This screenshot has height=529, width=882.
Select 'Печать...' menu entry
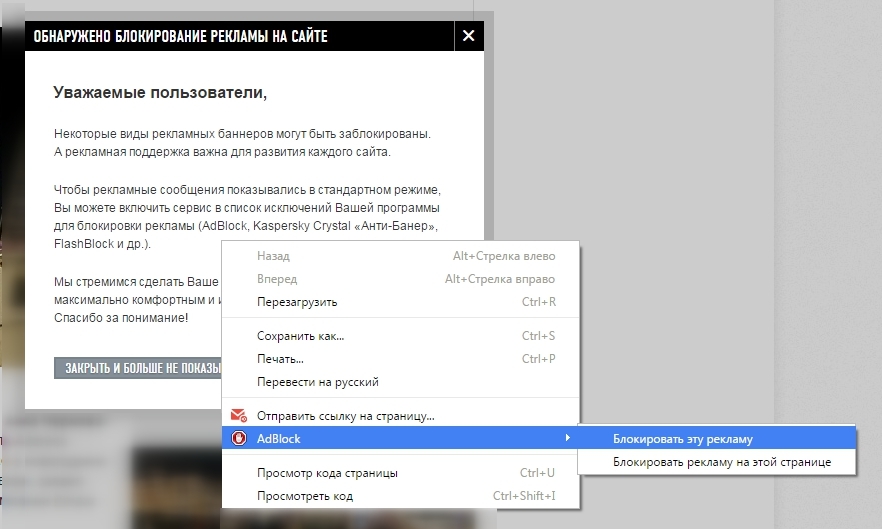coord(280,359)
